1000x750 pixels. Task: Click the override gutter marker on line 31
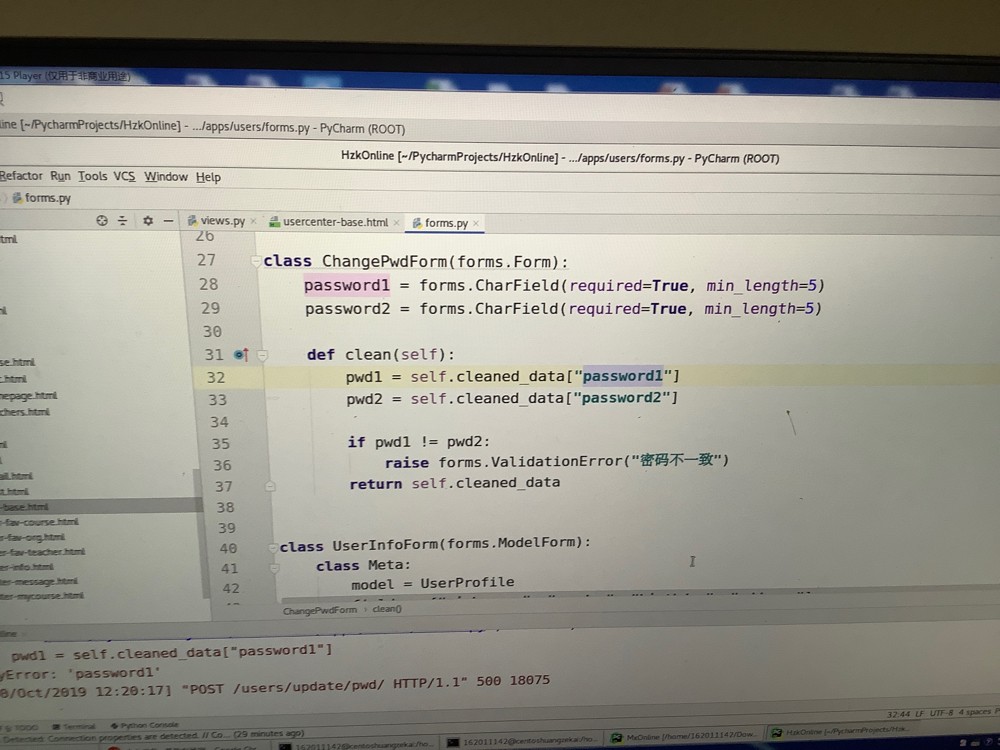[x=241, y=355]
